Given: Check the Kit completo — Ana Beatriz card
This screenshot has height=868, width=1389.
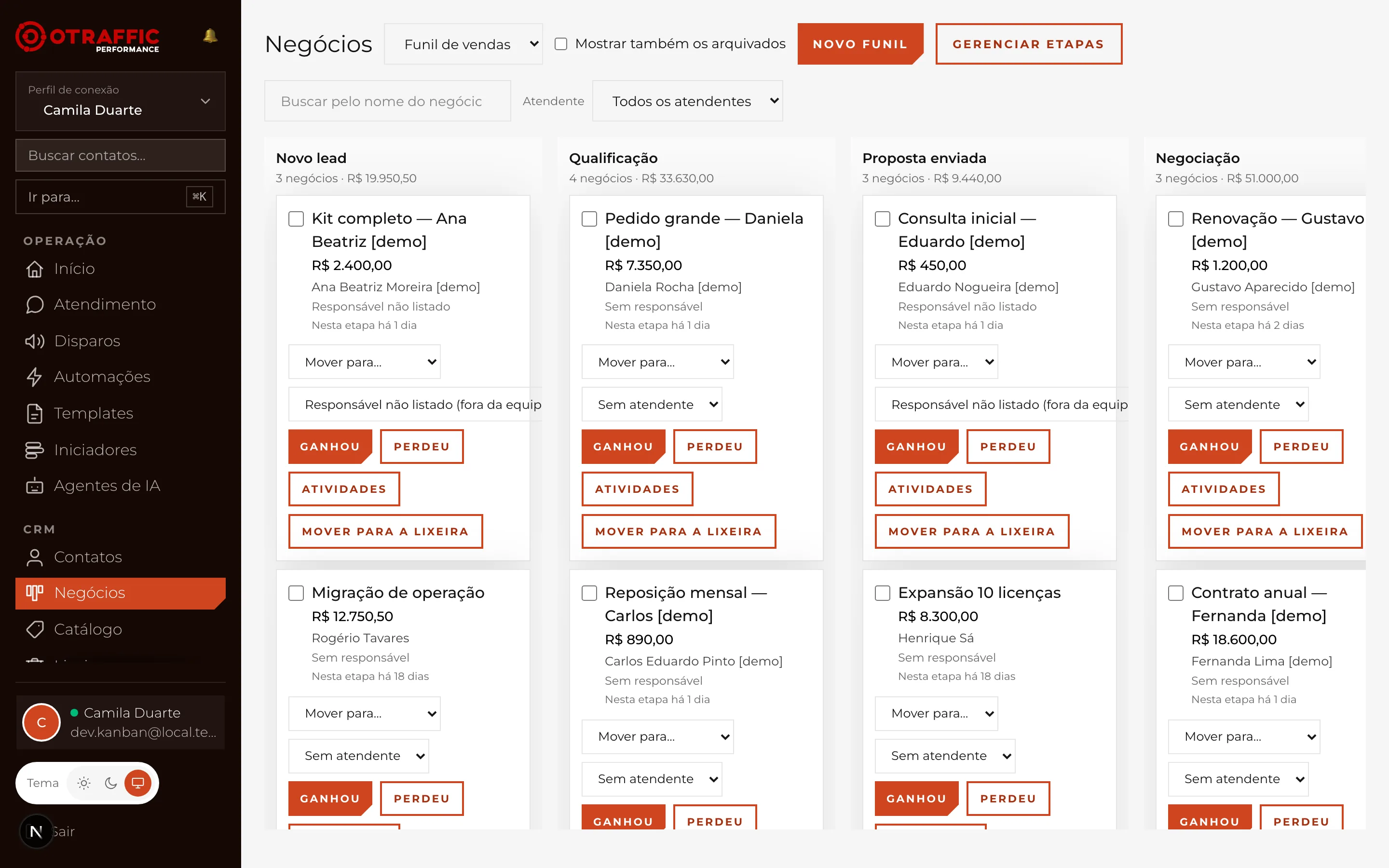Looking at the screenshot, I should [296, 219].
